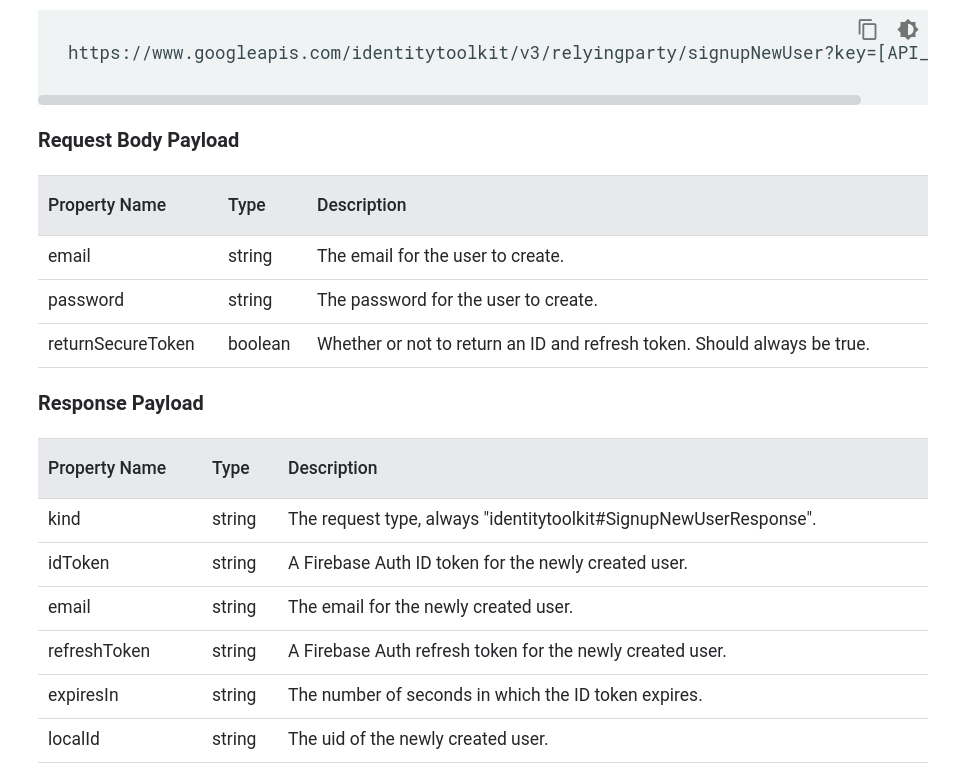This screenshot has height=783, width=956.
Task: Click the Response Payload section header
Action: click(x=120, y=403)
